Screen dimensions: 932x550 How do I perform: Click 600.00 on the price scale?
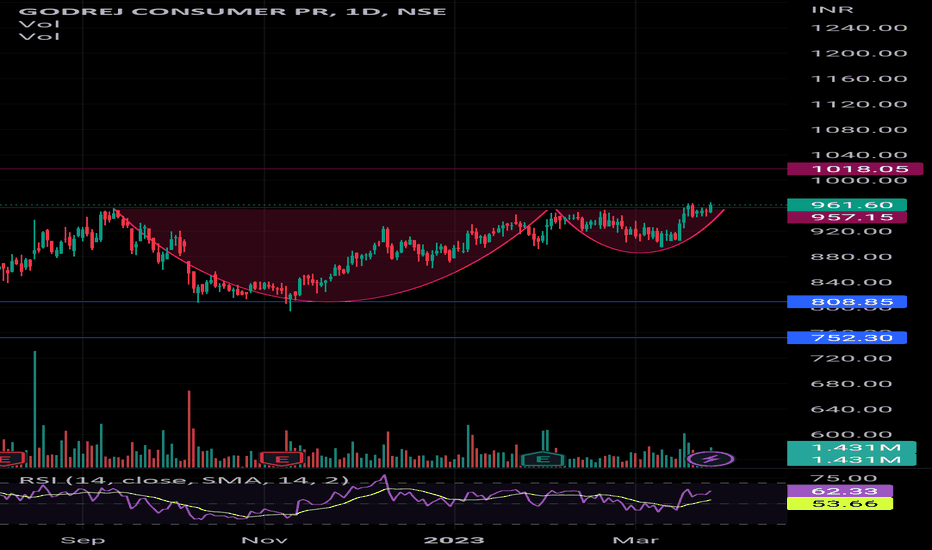point(852,435)
